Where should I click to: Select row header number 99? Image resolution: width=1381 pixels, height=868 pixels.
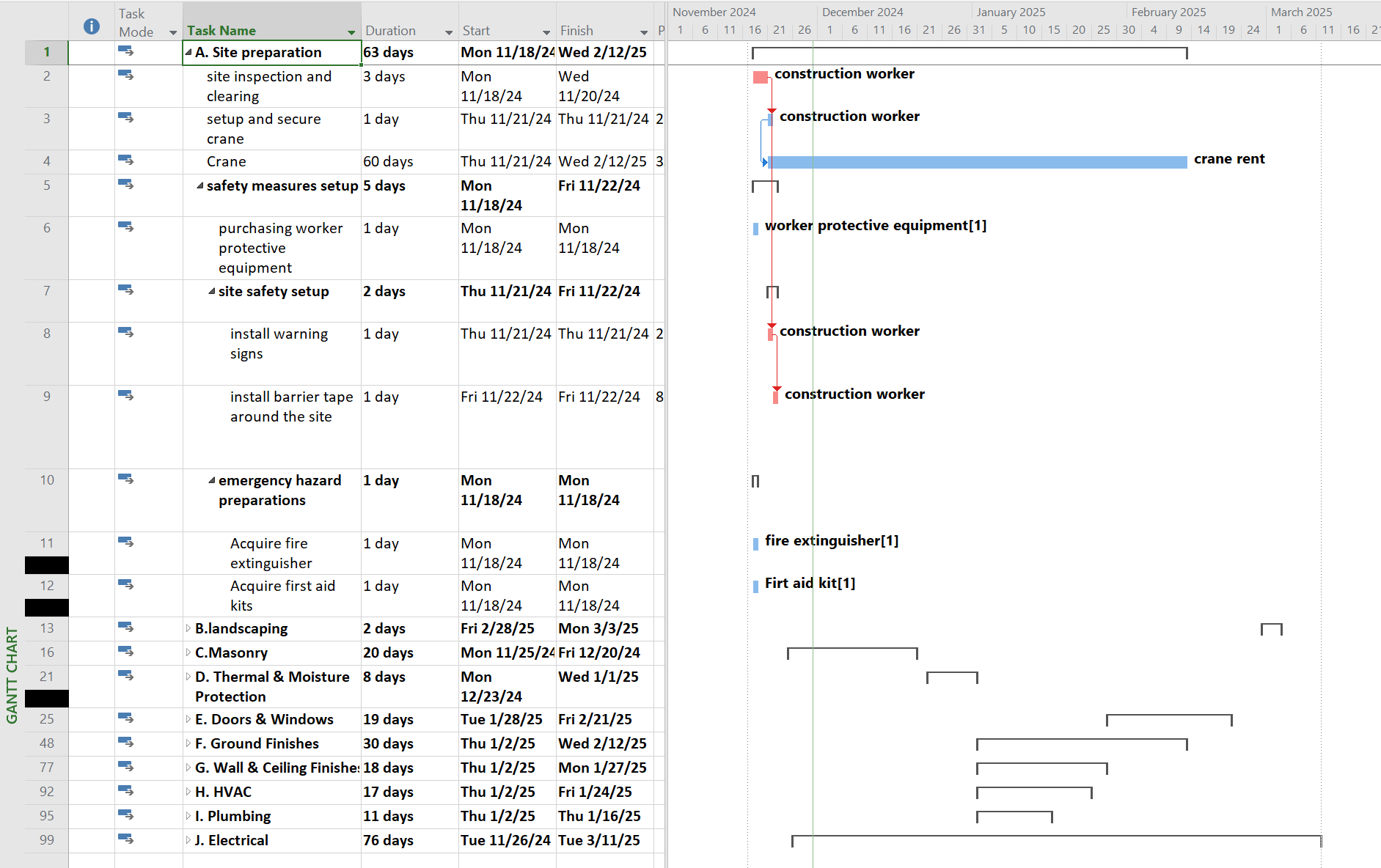tap(47, 840)
